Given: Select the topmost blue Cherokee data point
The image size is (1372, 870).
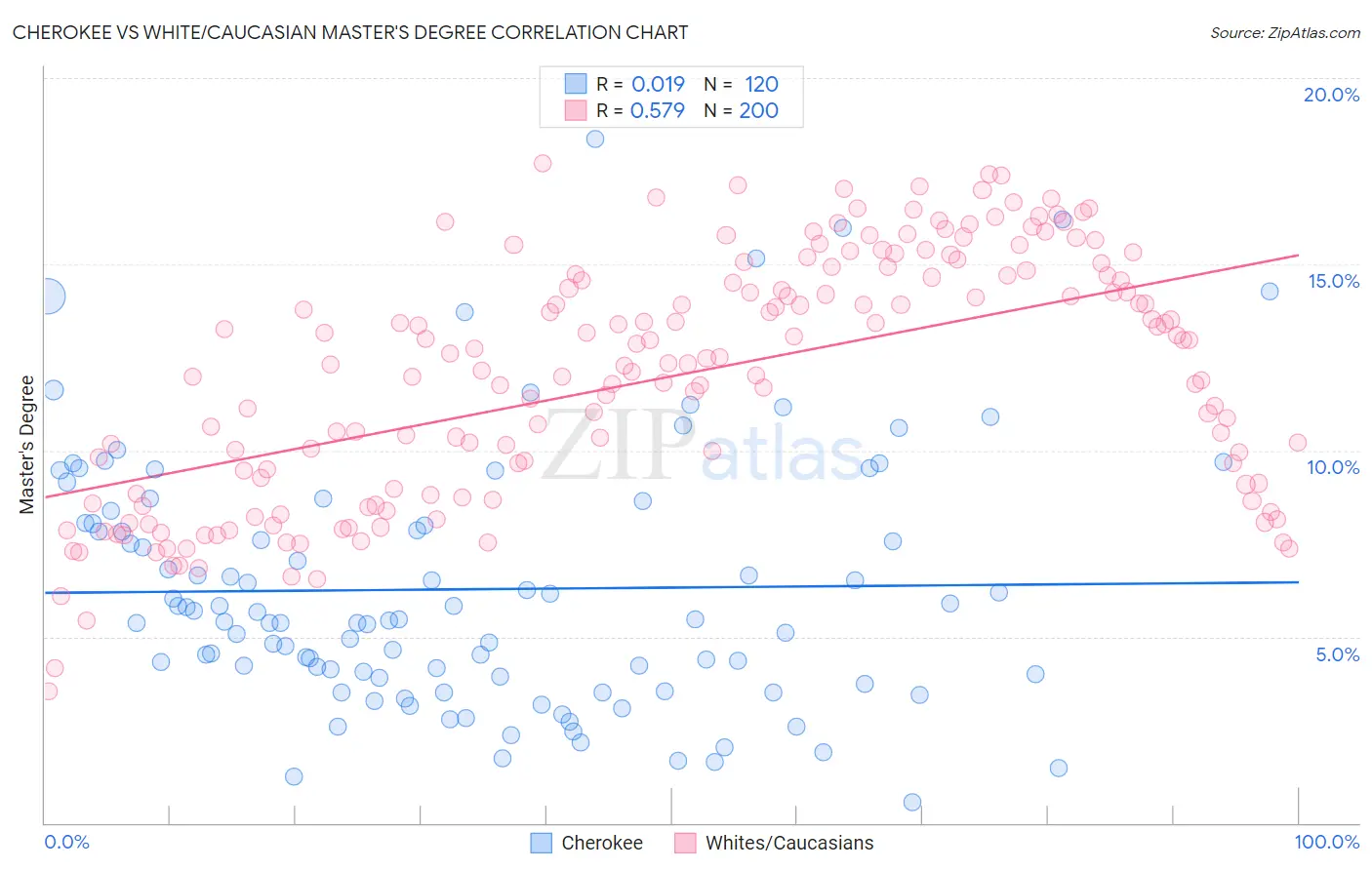Looking at the screenshot, I should pos(595,138).
